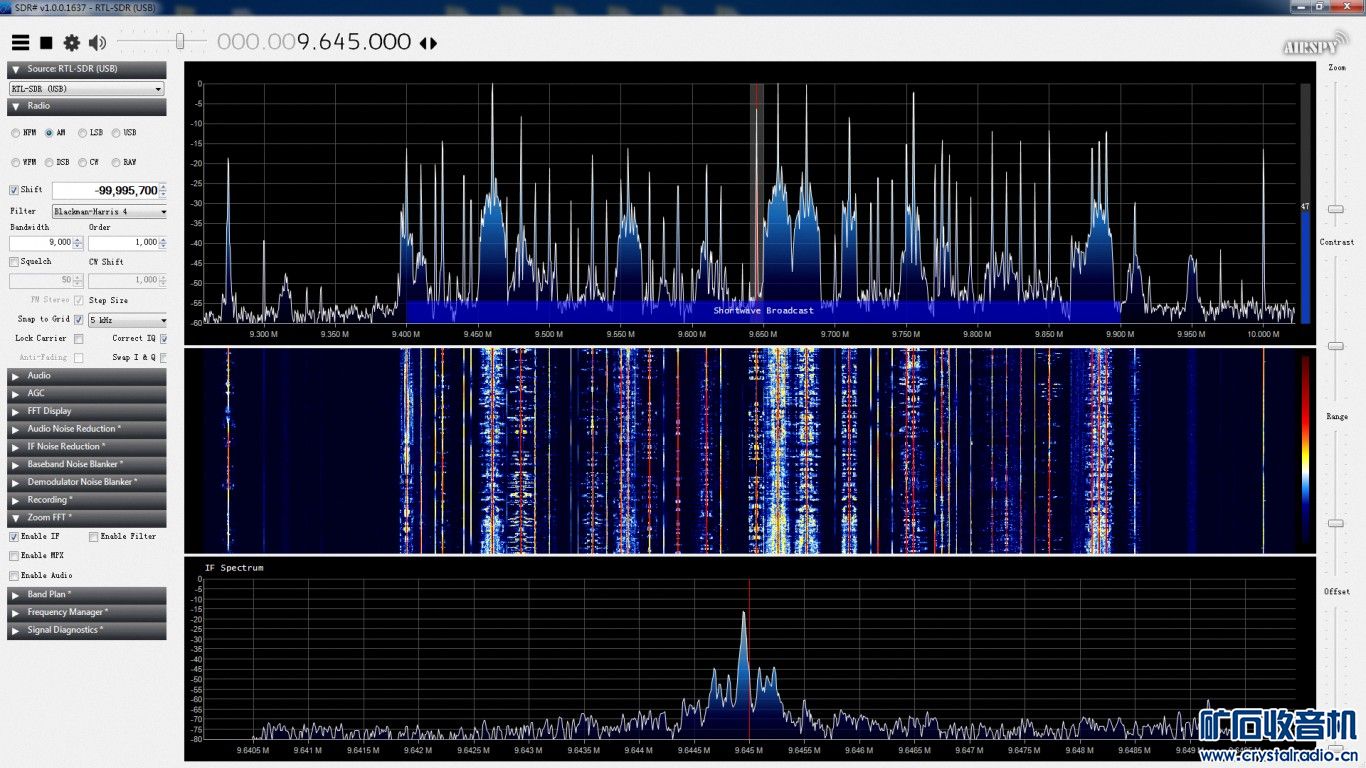
Task: Click the Airspy logo
Action: [1307, 47]
